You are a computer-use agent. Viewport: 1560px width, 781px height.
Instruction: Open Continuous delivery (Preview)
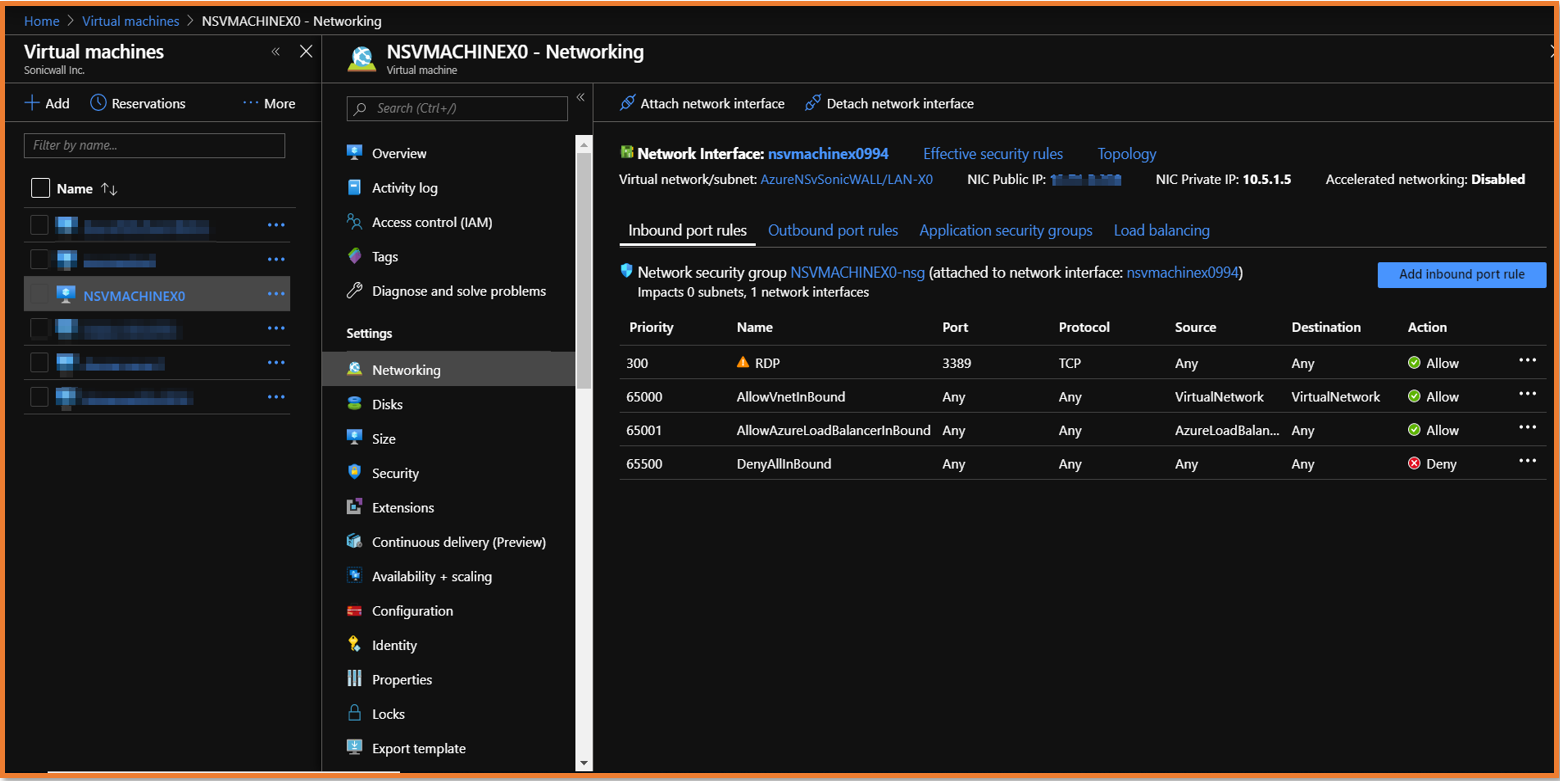coord(459,542)
